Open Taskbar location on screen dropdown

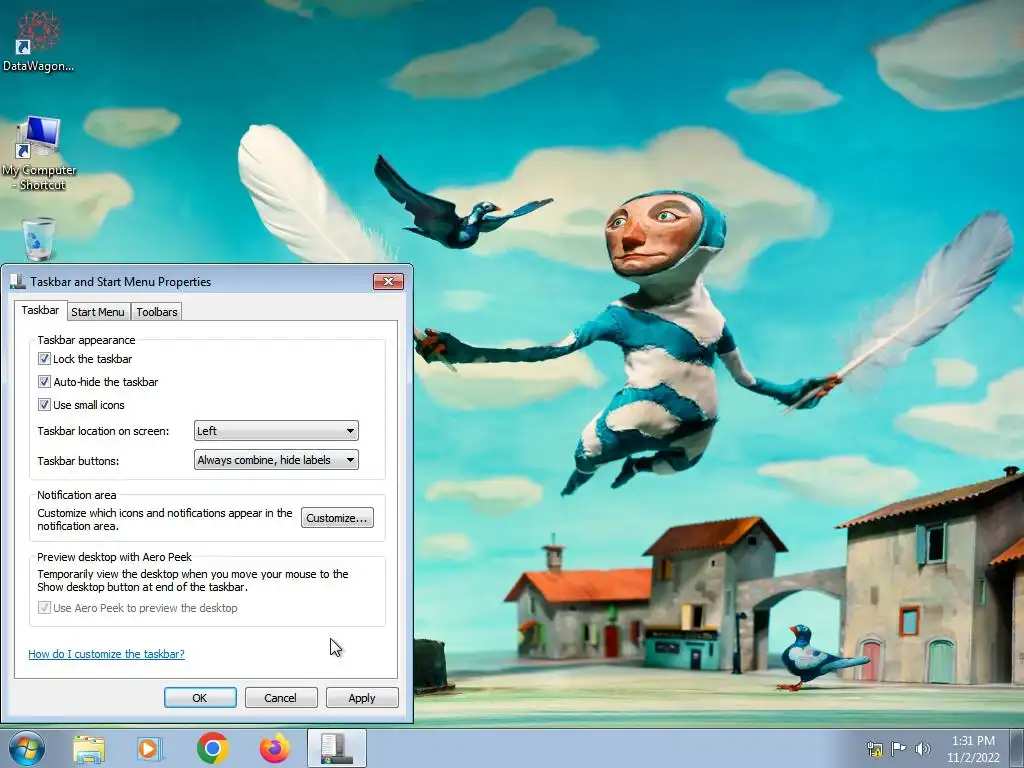coord(276,430)
